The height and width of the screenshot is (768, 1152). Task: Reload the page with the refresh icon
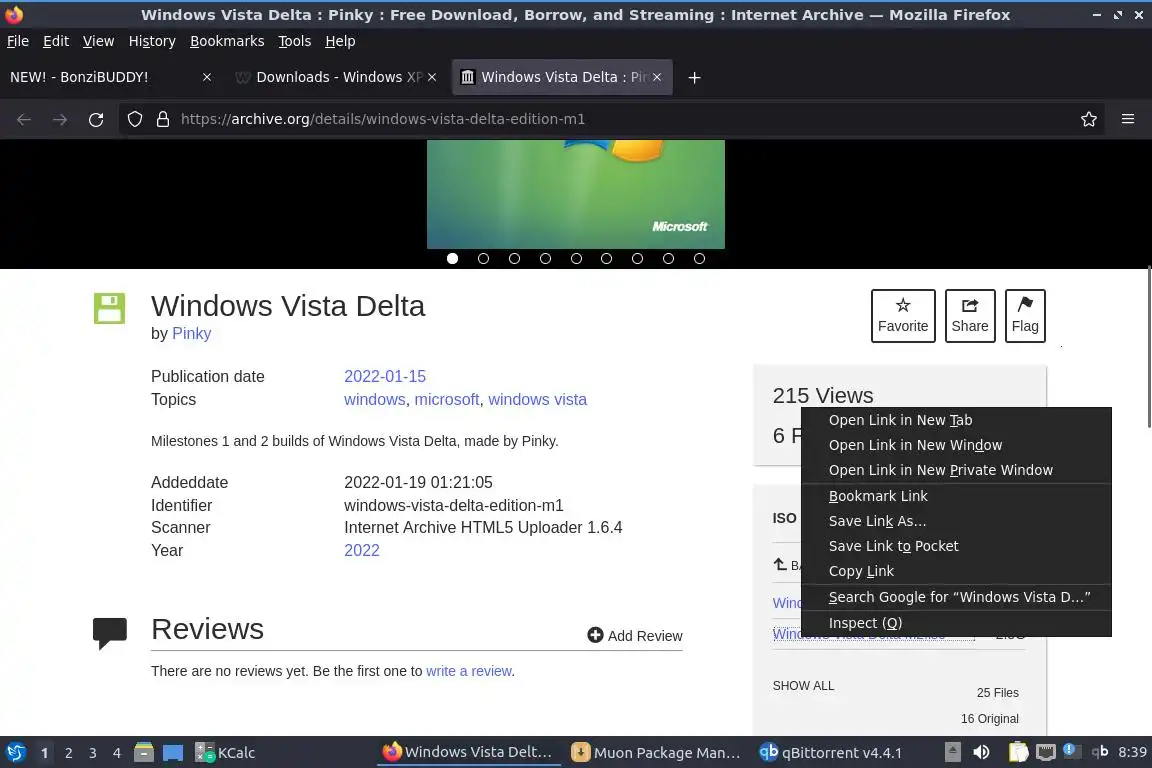coord(96,119)
